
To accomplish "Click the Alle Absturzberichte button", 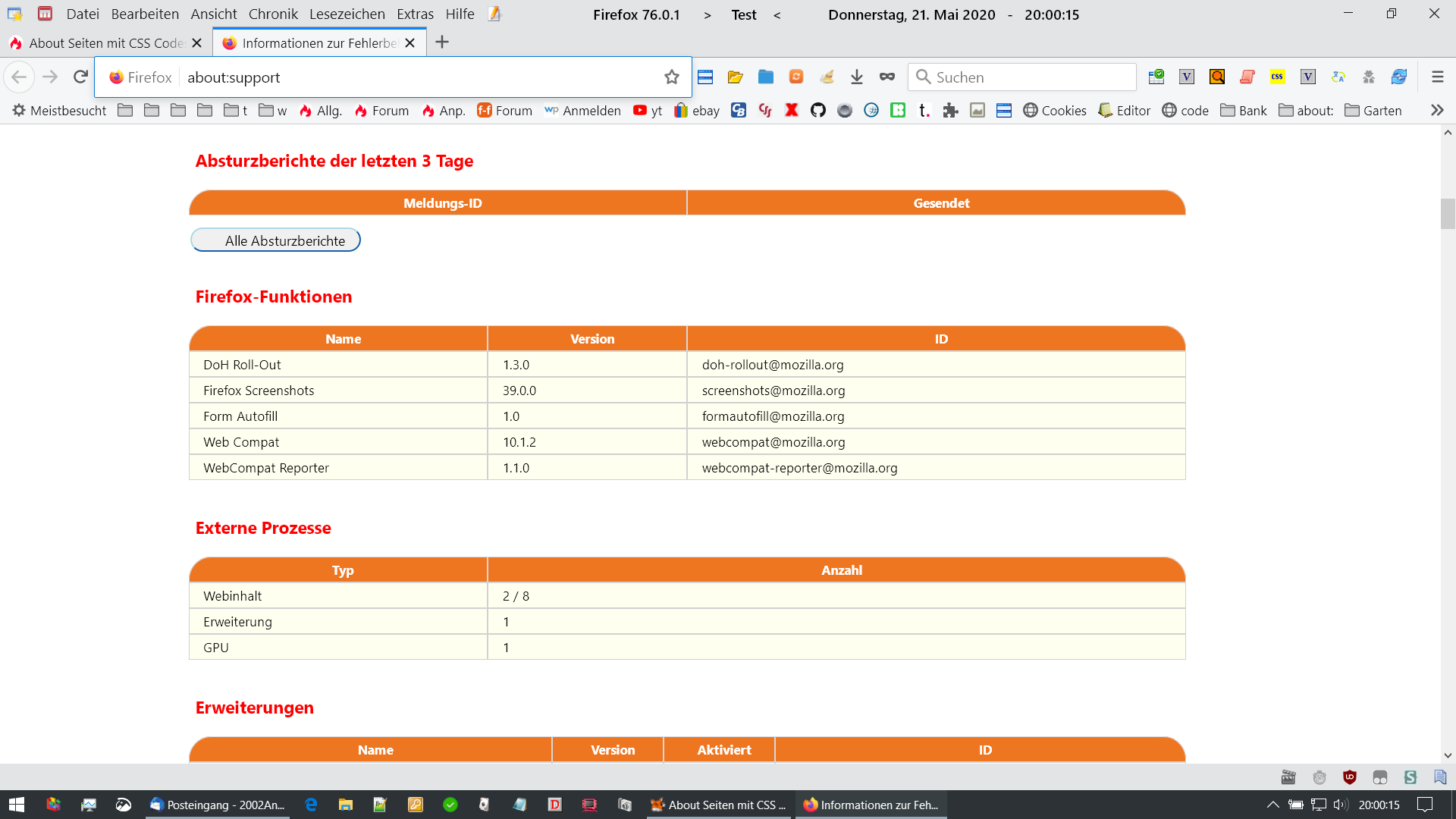I will pyautogui.click(x=275, y=240).
